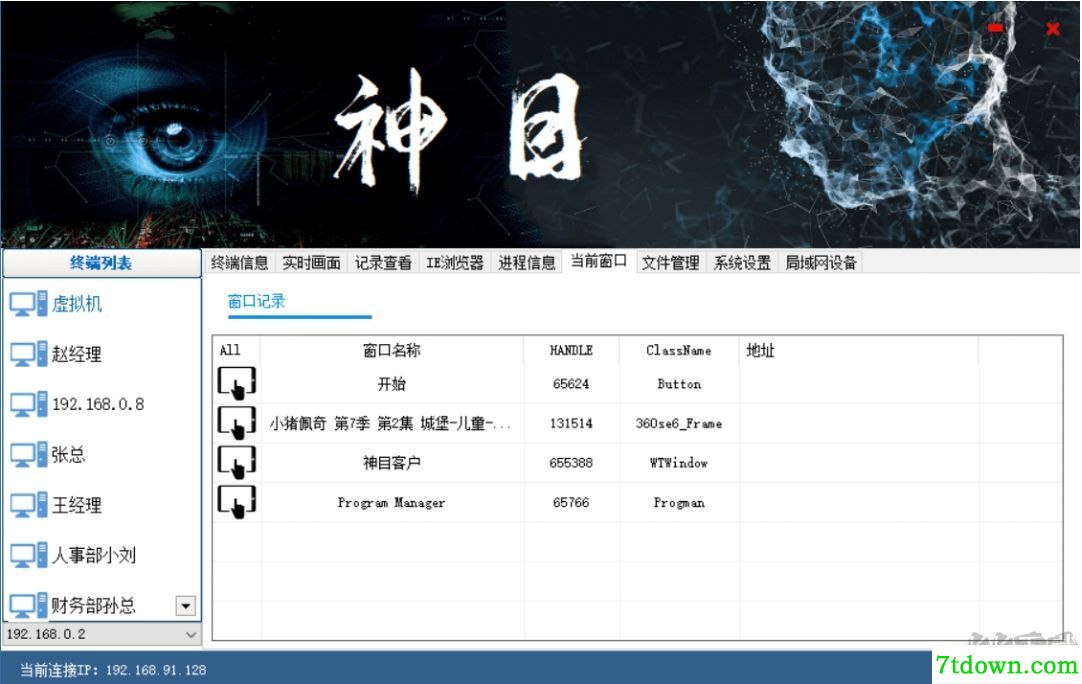Click the Program Manager window name
This screenshot has height=684, width=1082.
pos(391,502)
